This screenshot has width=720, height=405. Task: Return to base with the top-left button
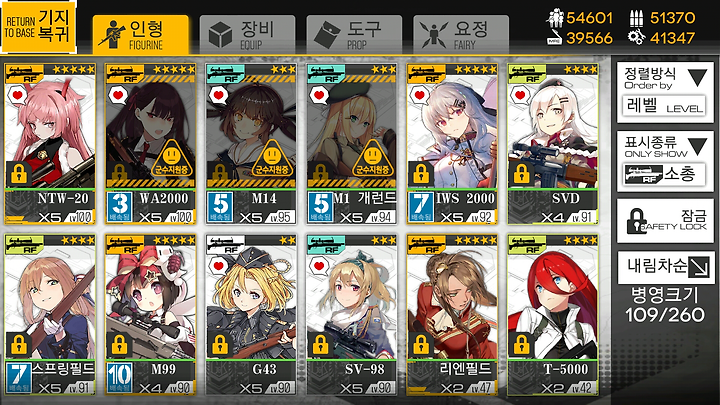point(39,27)
